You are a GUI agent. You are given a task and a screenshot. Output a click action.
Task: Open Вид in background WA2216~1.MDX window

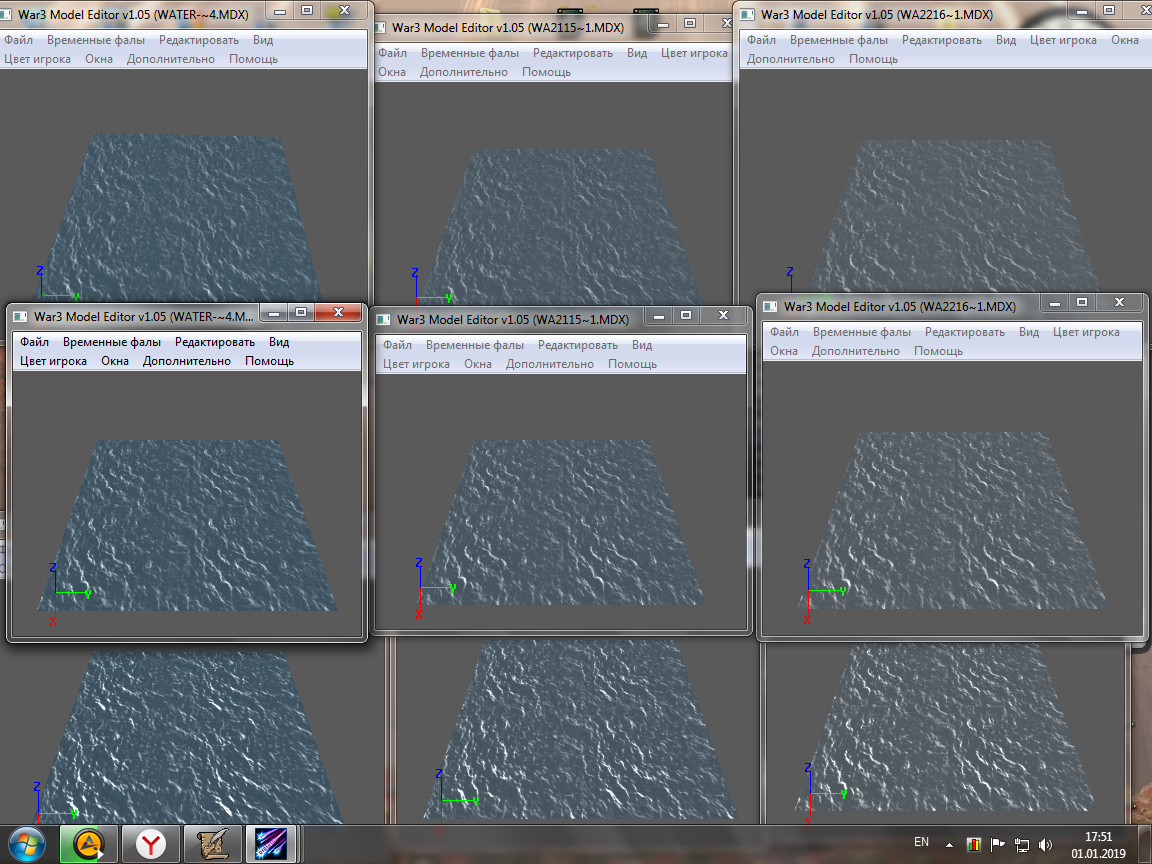coord(1006,40)
